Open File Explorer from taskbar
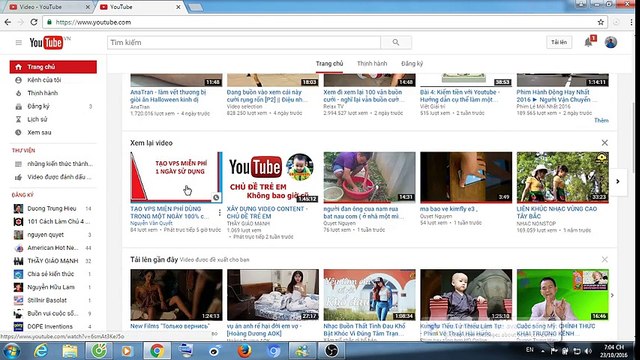 click(70, 351)
